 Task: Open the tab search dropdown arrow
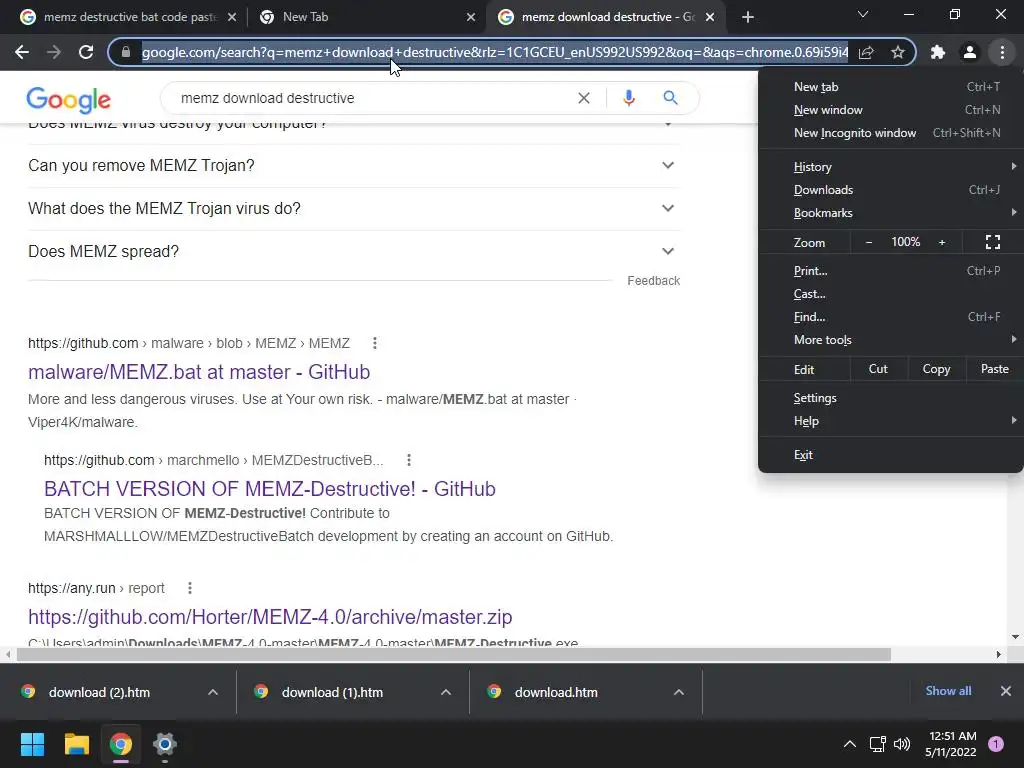click(863, 14)
